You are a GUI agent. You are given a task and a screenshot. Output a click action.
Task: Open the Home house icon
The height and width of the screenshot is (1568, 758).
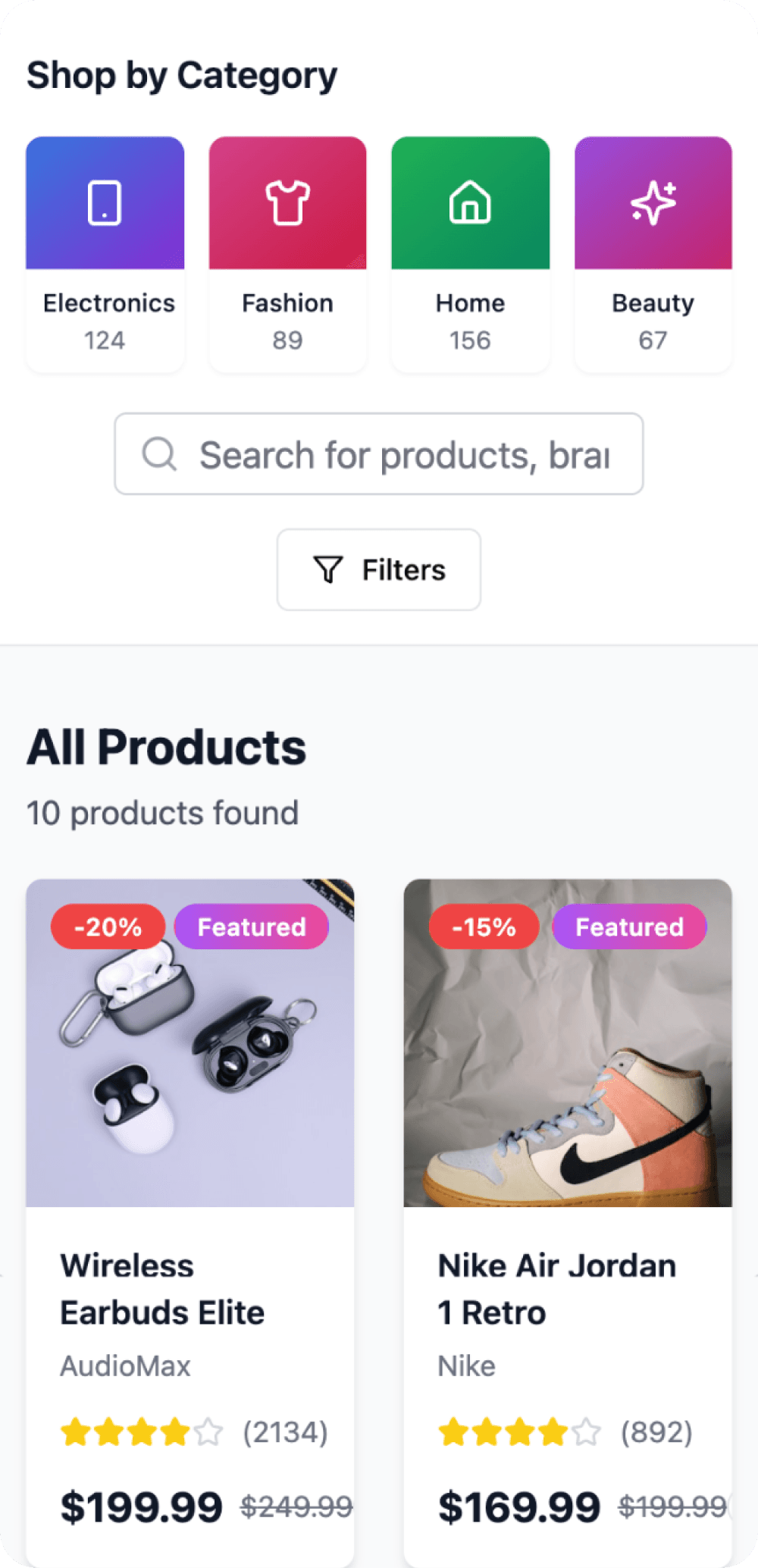(x=470, y=202)
